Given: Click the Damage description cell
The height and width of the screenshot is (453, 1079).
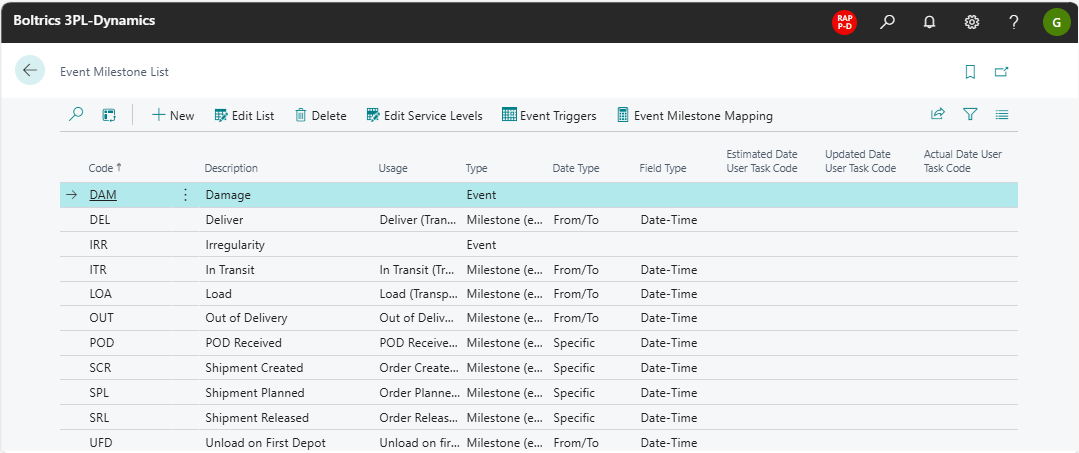Looking at the screenshot, I should tap(228, 195).
